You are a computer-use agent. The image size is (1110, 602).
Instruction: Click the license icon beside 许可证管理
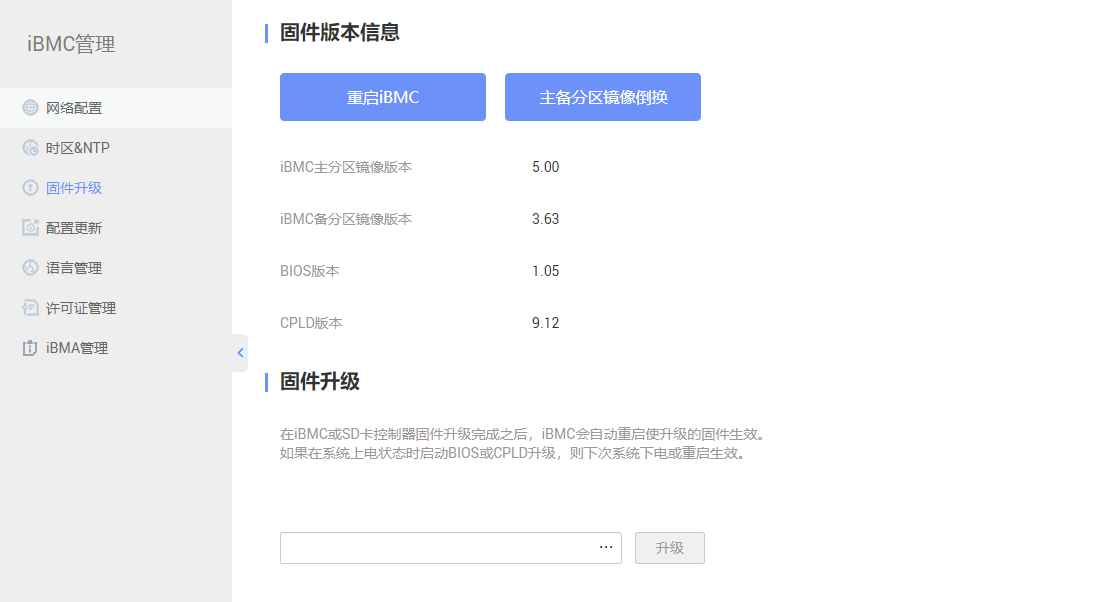[30, 307]
